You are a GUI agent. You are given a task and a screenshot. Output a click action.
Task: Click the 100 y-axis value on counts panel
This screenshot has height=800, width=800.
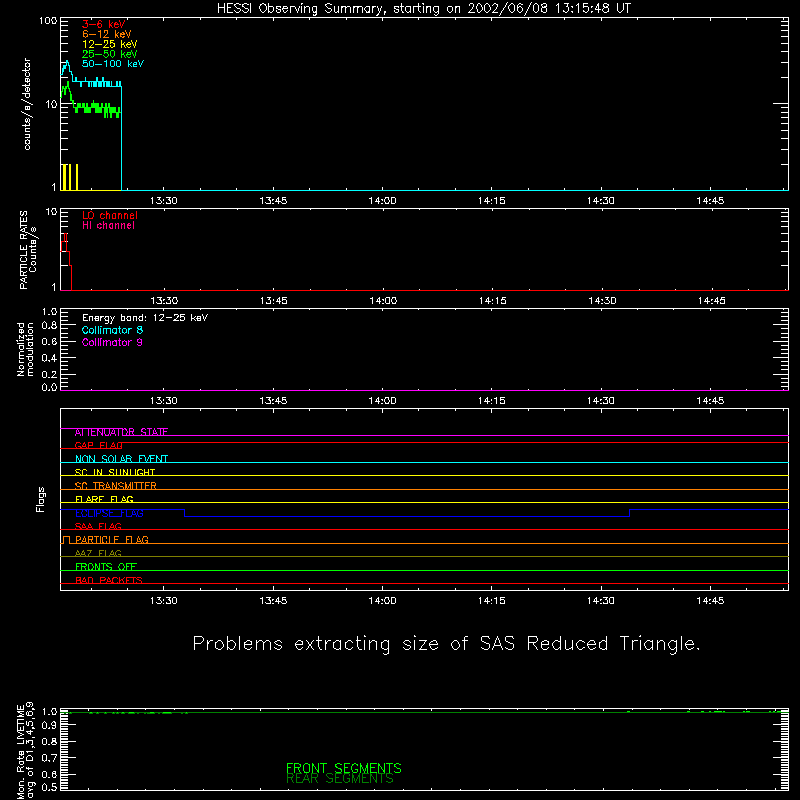pyautogui.click(x=48, y=21)
